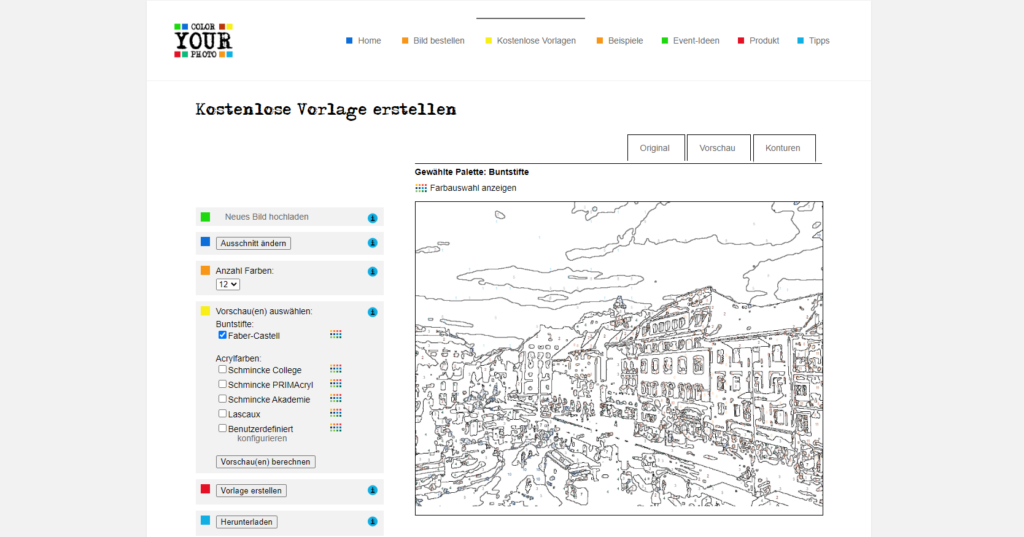Click Ausschnitt ändern button
This screenshot has height=537, width=1024.
point(253,243)
